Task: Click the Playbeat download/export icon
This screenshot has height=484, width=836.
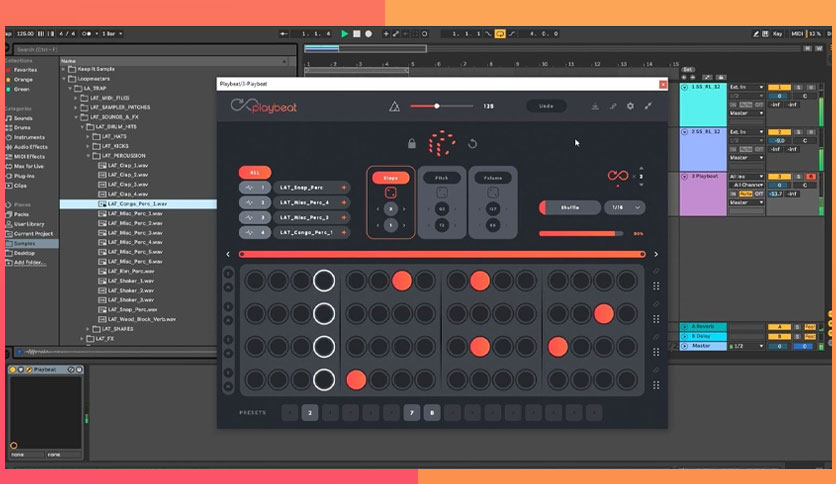Action: pyautogui.click(x=595, y=107)
